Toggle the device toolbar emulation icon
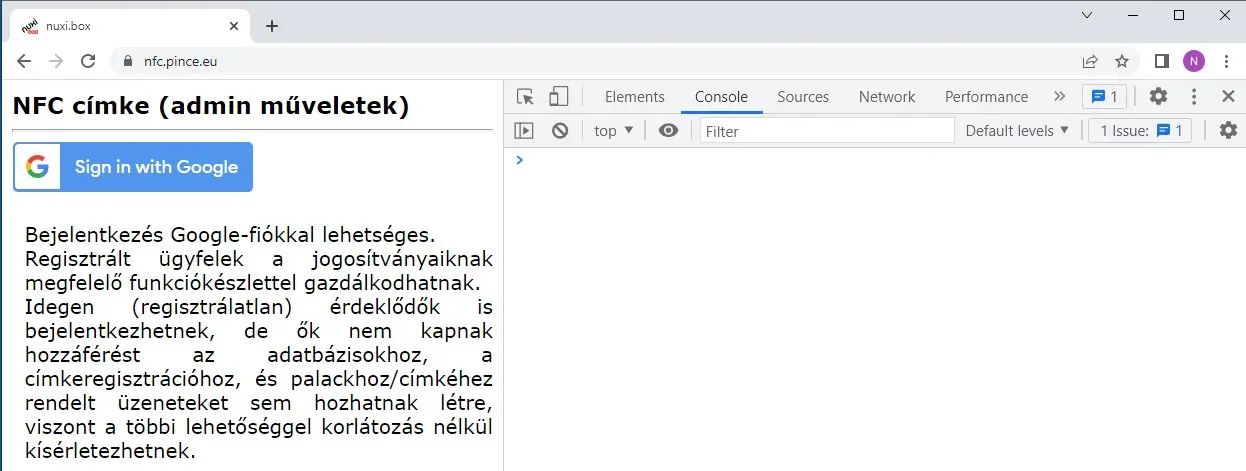 pyautogui.click(x=558, y=97)
